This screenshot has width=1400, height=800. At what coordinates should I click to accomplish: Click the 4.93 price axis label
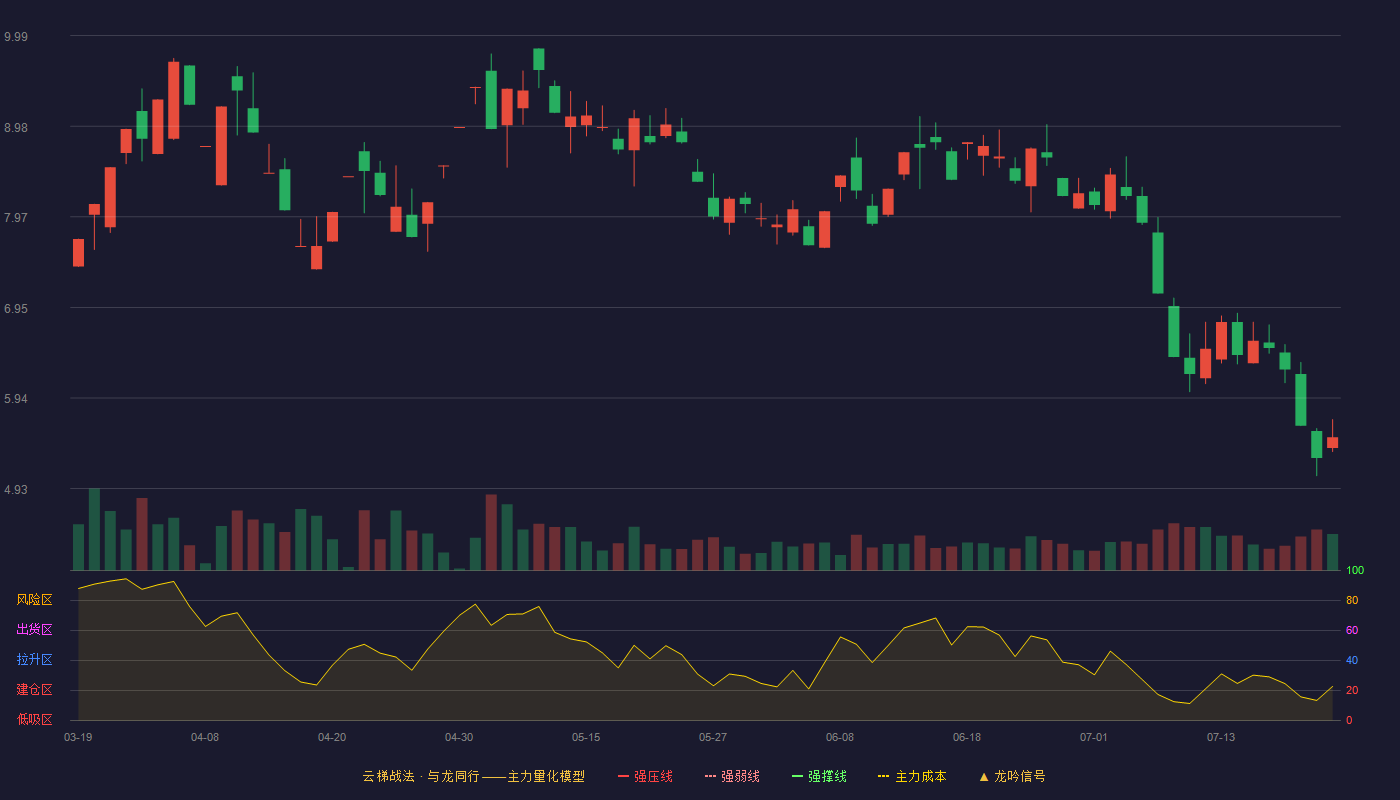pos(16,490)
